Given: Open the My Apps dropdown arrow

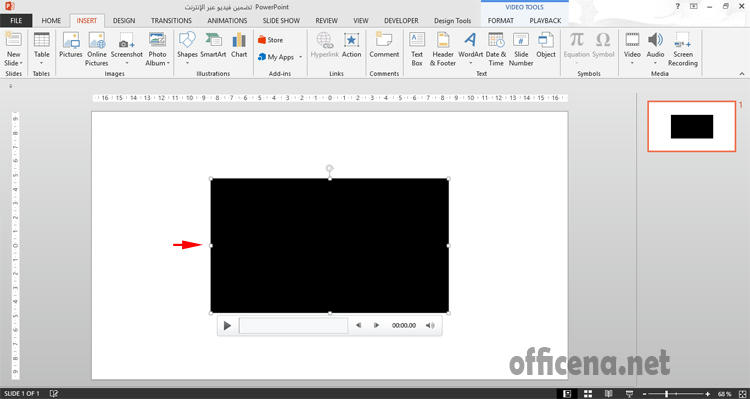Looking at the screenshot, I should pos(300,57).
